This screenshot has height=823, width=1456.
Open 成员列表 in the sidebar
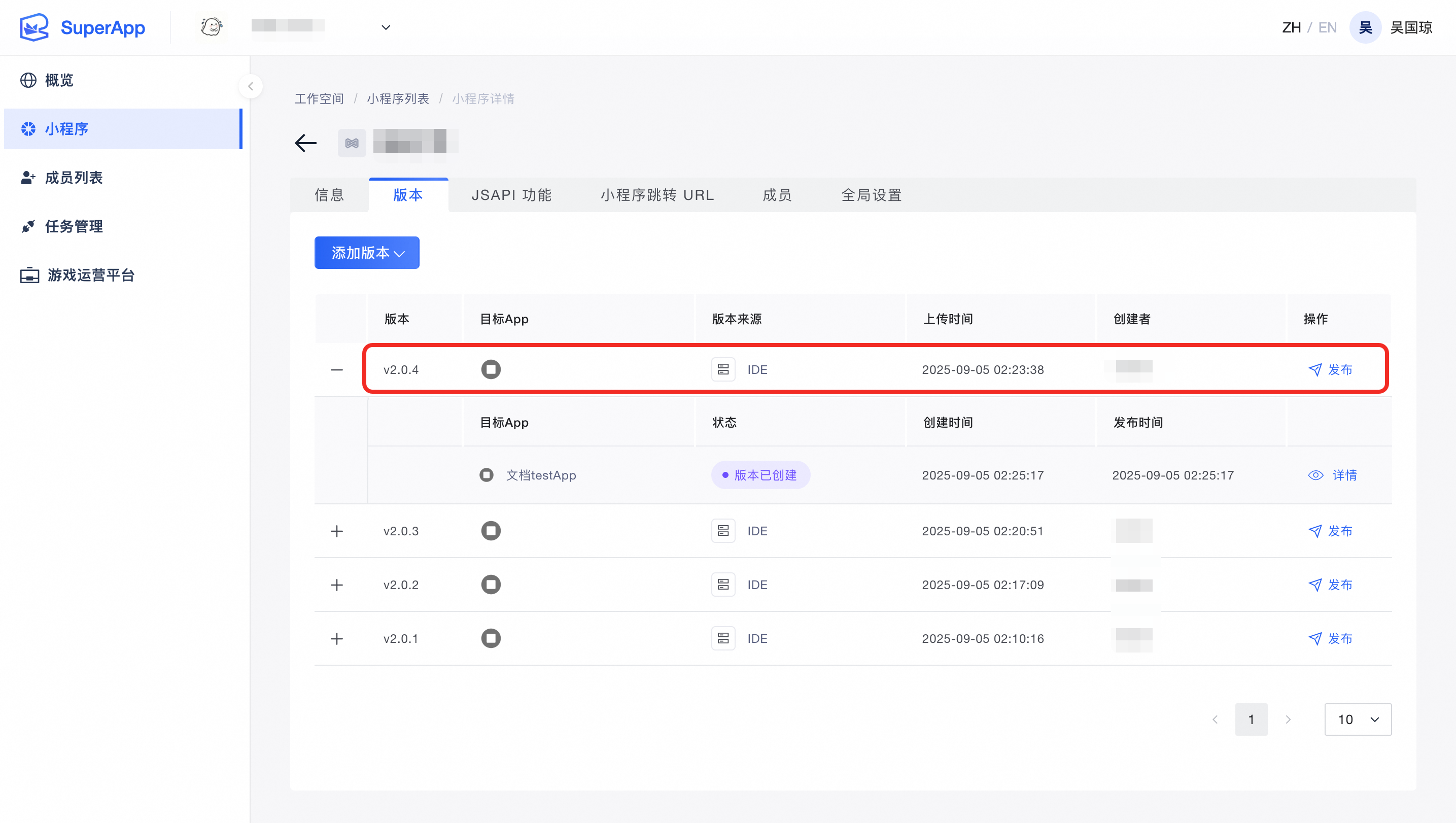coord(74,178)
